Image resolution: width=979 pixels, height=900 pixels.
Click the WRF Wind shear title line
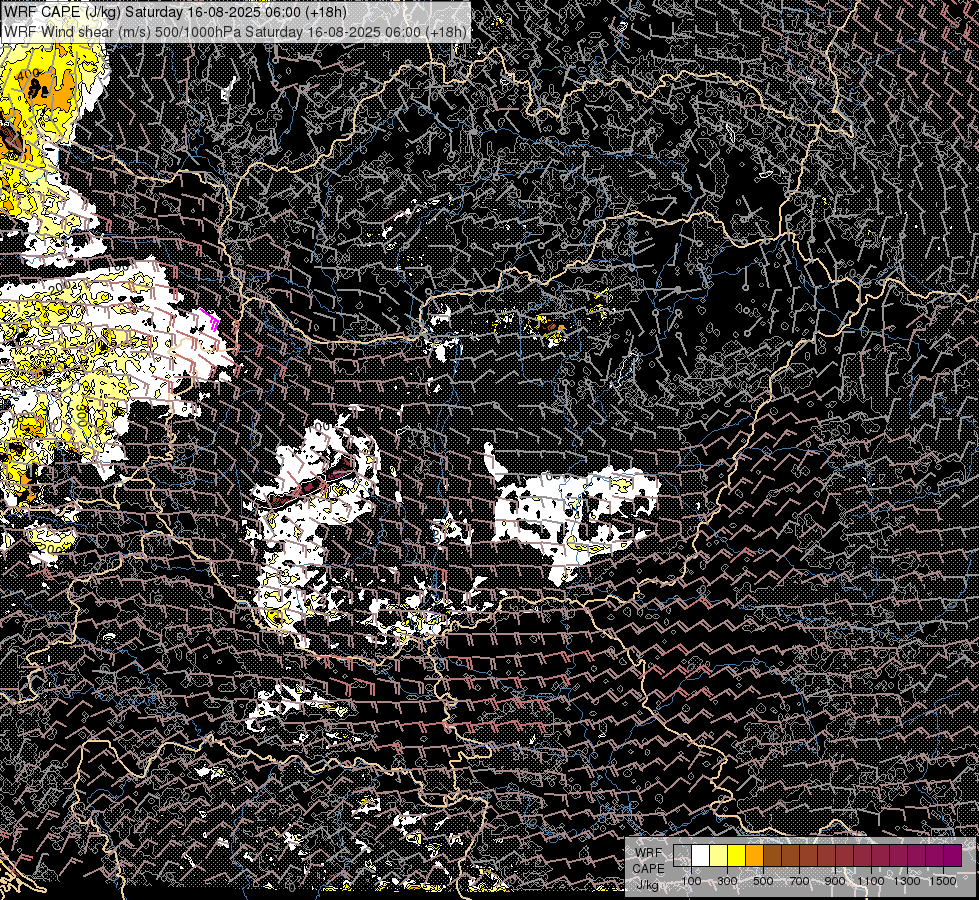click(235, 32)
